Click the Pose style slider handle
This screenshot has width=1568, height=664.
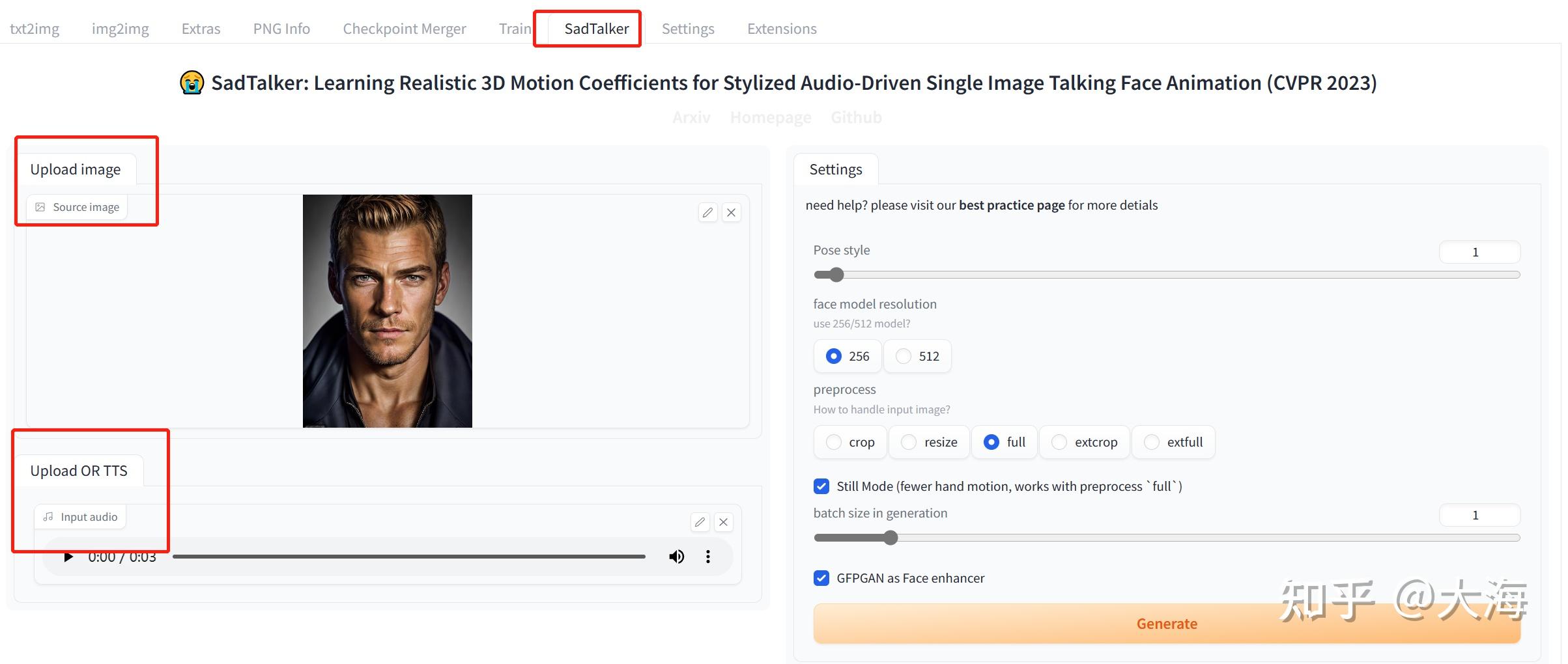click(x=836, y=275)
